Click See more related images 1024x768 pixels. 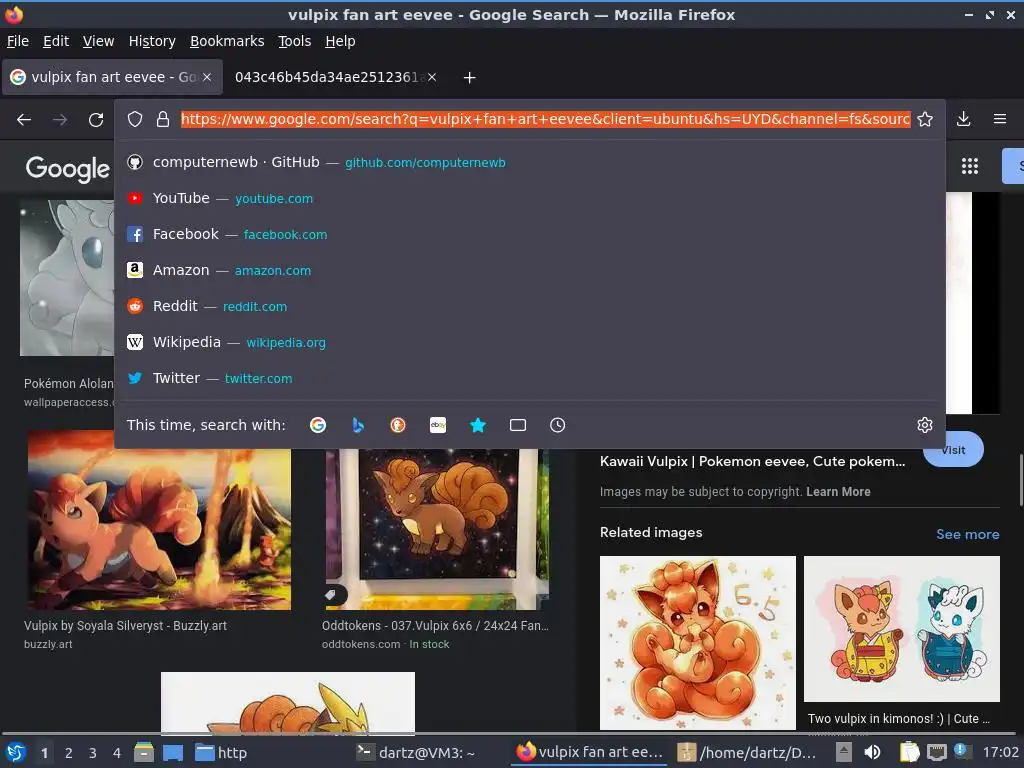968,534
